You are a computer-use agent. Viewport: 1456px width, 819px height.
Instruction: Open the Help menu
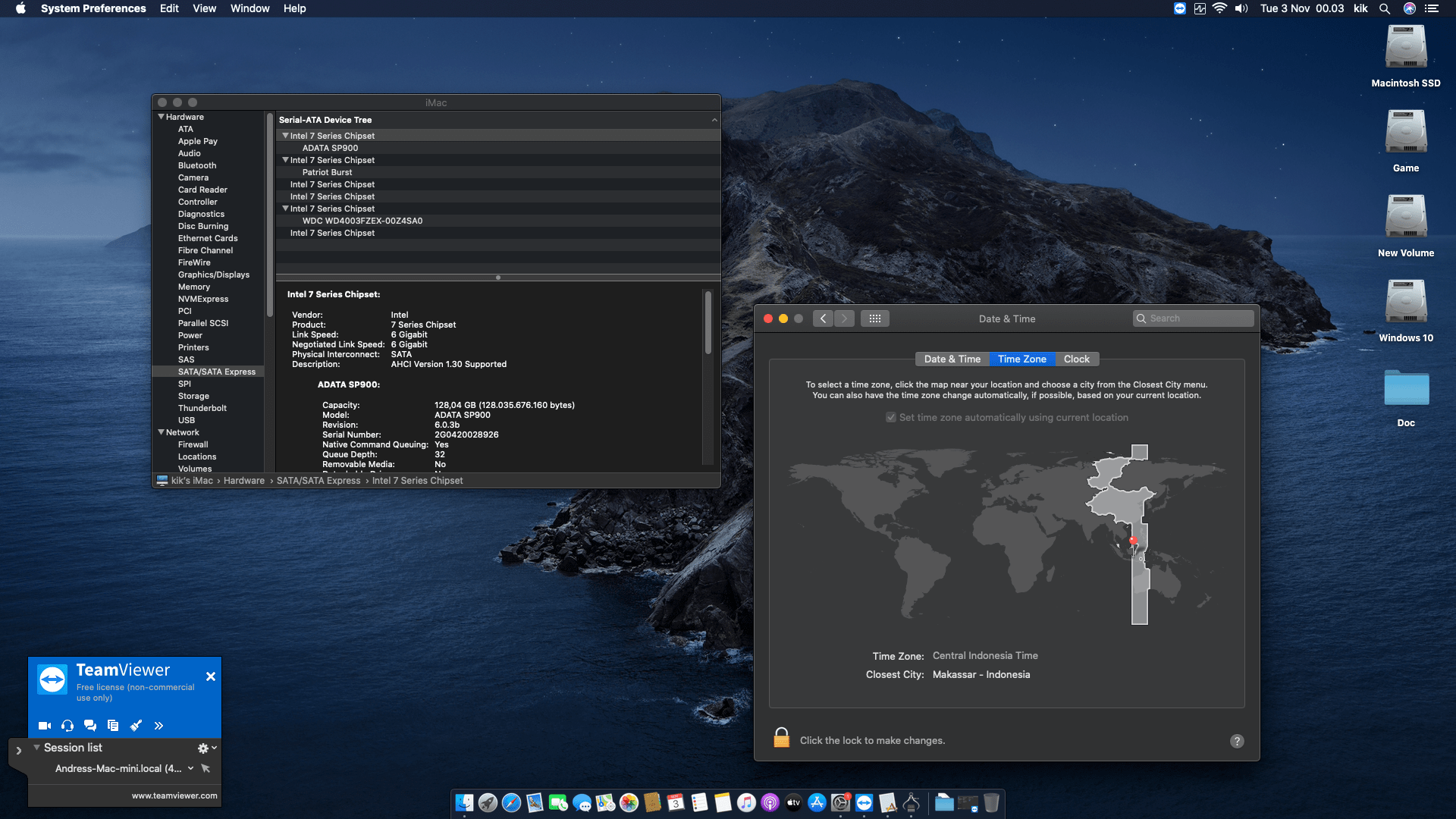pos(294,8)
